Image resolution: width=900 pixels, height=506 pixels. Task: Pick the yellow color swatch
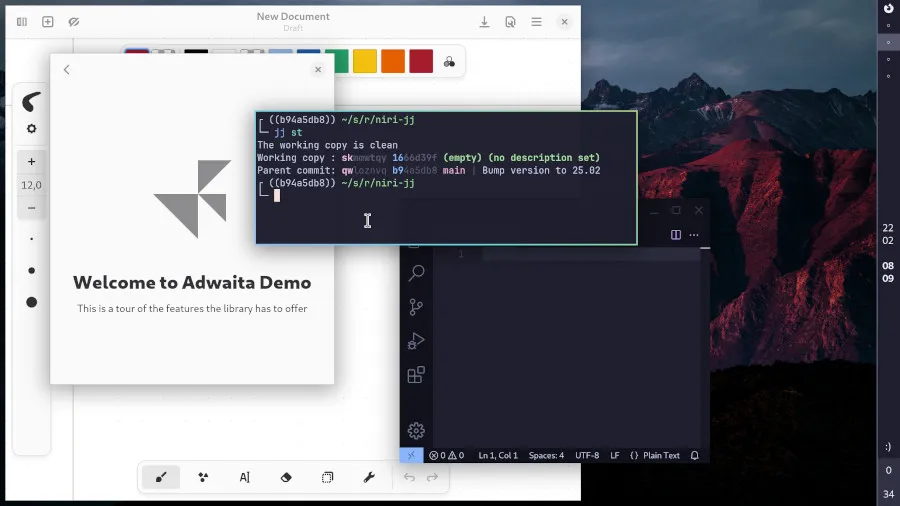(365, 61)
